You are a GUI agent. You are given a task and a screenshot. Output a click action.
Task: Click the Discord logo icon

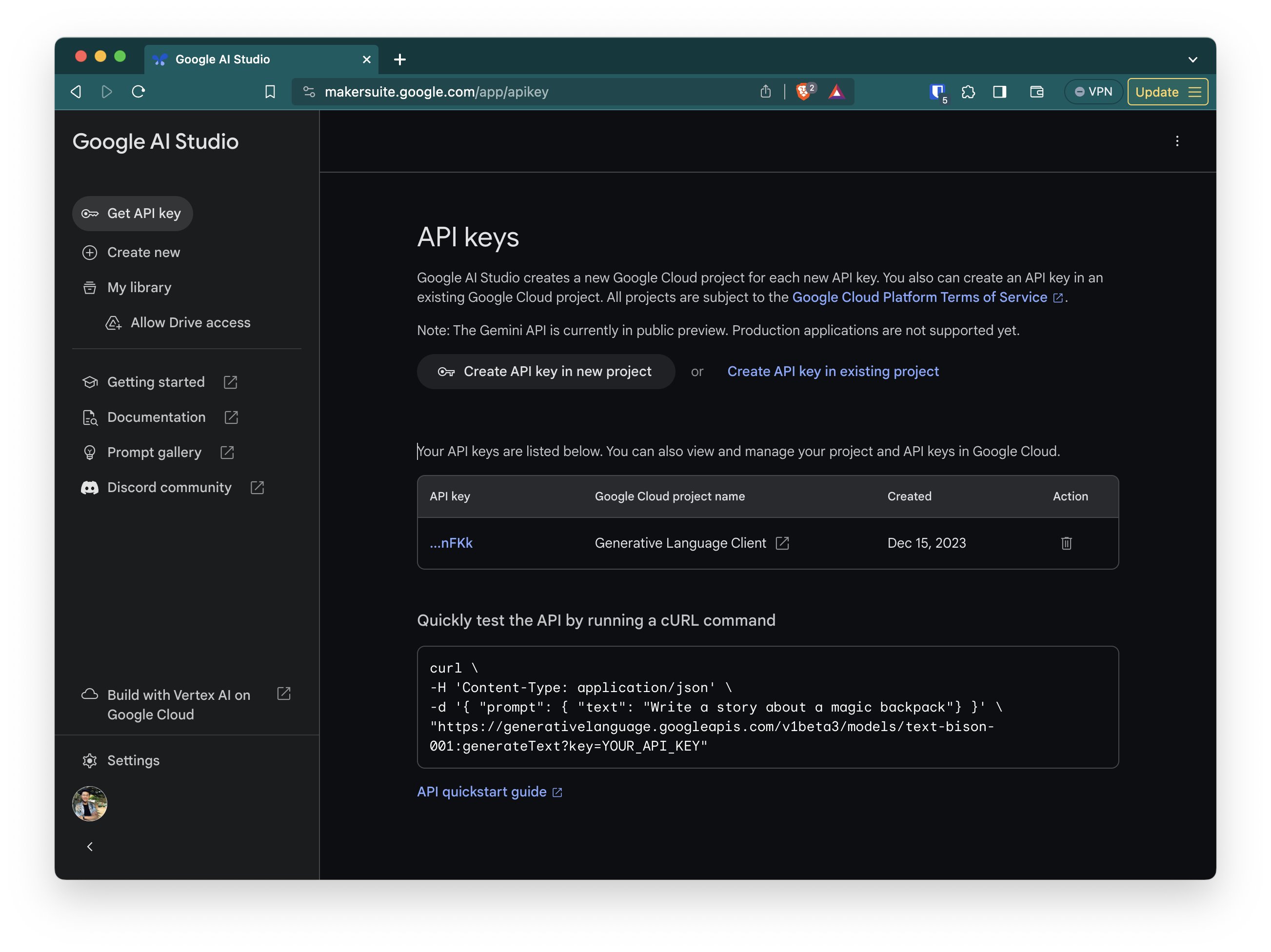pyautogui.click(x=90, y=488)
